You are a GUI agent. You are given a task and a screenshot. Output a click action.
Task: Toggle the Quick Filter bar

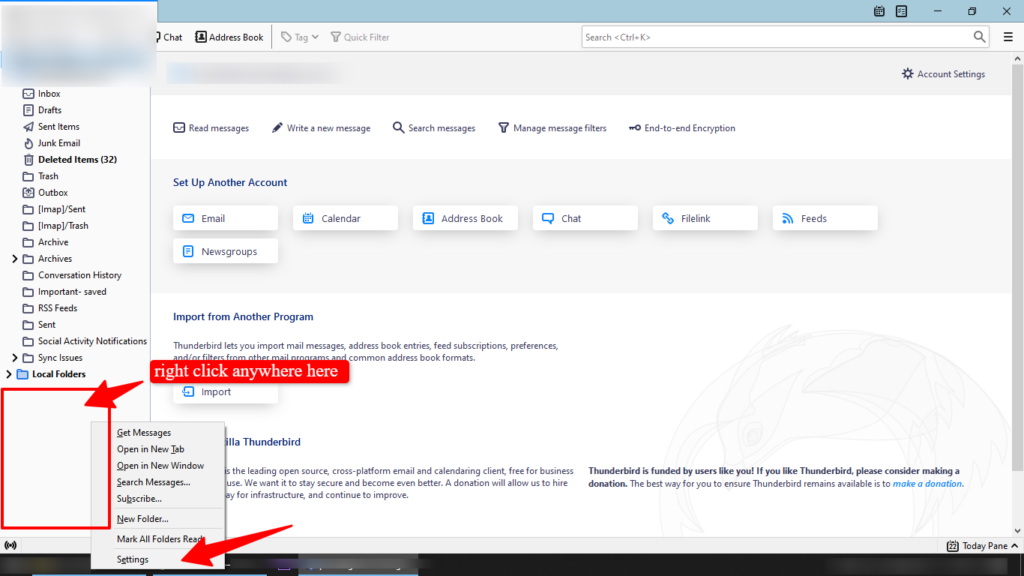click(359, 37)
